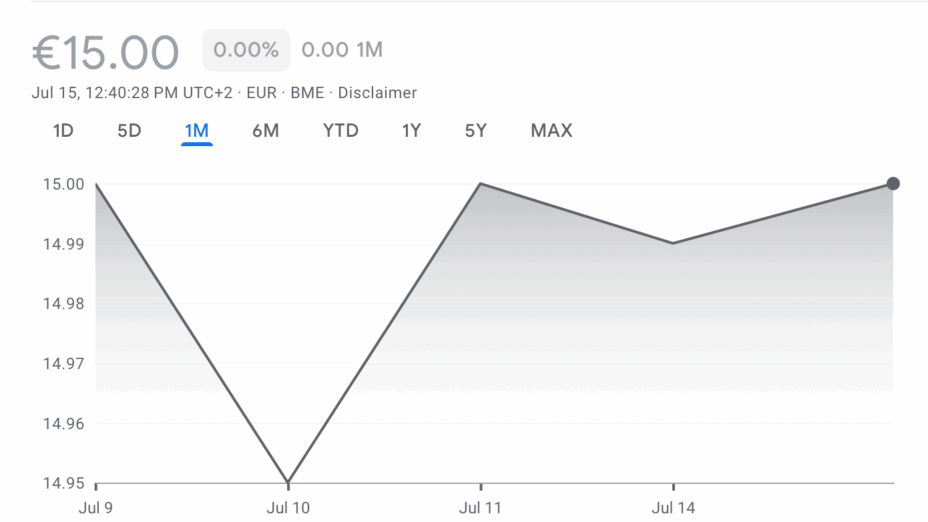Click the Jul 14 axis label
This screenshot has height=522, width=928.
pos(672,508)
